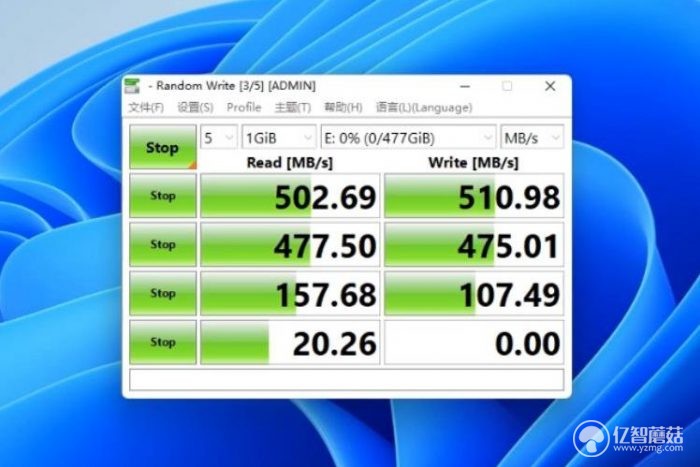Click the CrystalDiskMark app icon in title bar
This screenshot has height=467, width=700.
[x=132, y=86]
